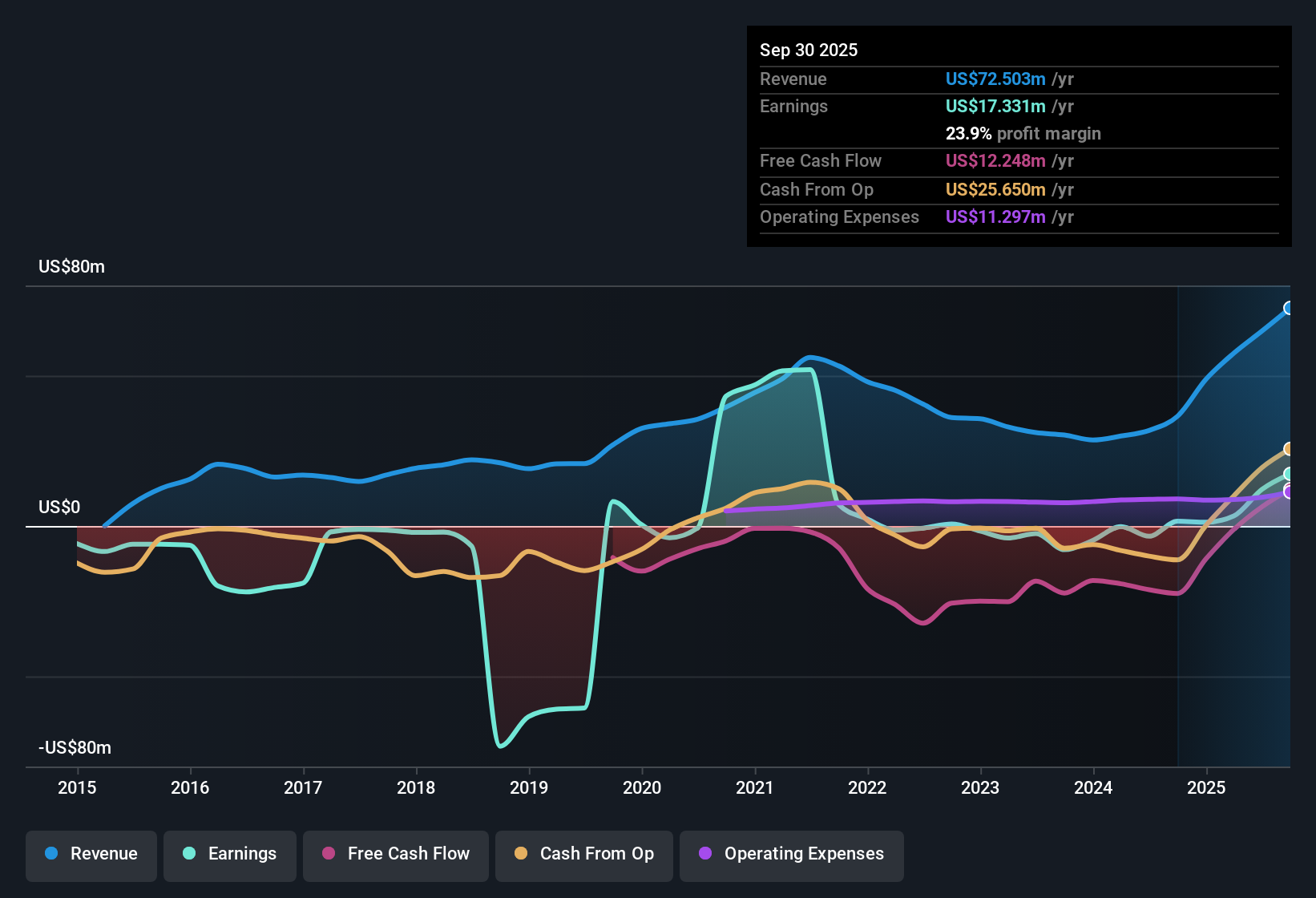The image size is (1316, 898).
Task: Click the pink Free Cash Flow legend dot
Action: 327,854
